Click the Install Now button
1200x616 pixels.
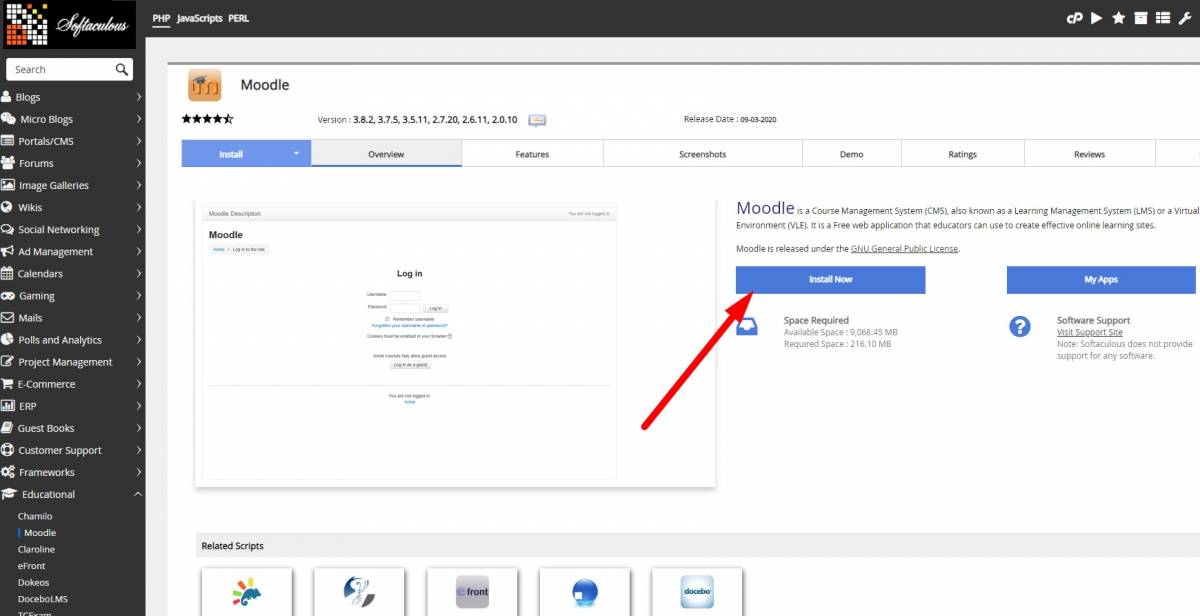(830, 279)
